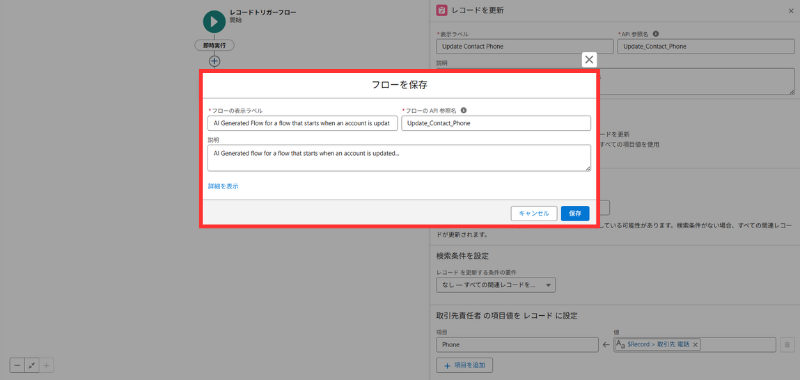
Task: Fit canvas to view button
Action: tap(32, 366)
